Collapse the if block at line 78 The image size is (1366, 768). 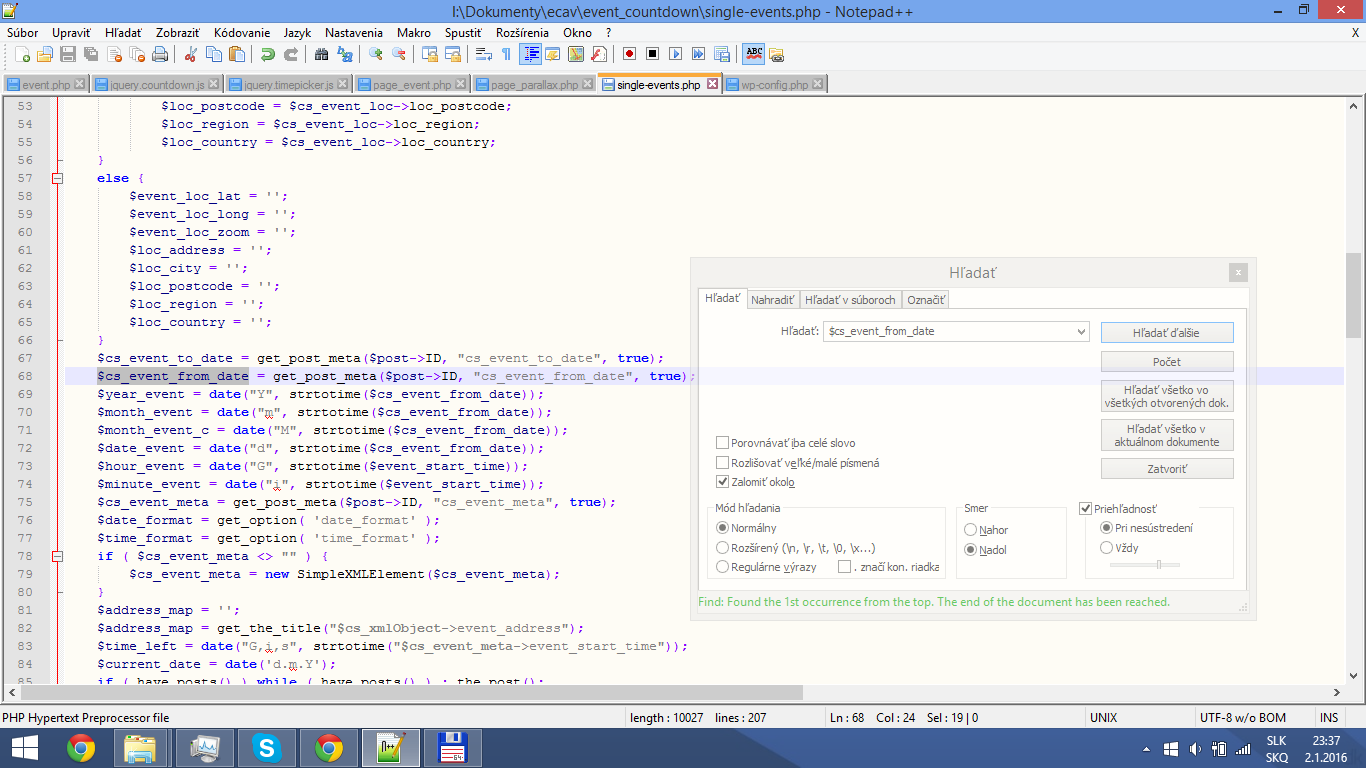[57, 556]
